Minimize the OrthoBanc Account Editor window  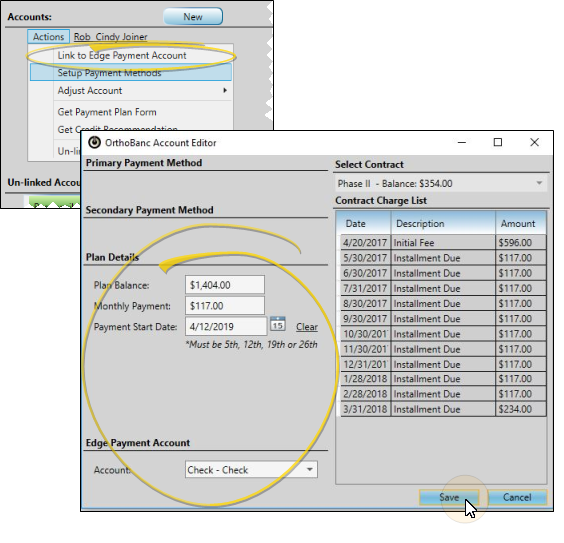pyautogui.click(x=462, y=142)
